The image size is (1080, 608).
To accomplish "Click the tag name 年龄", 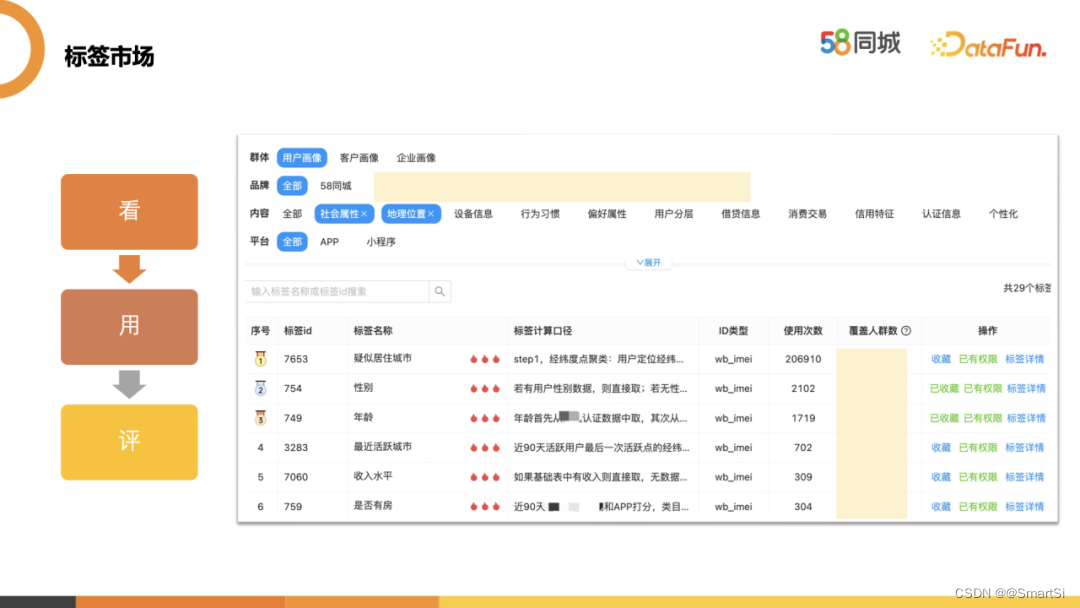I will 363,417.
